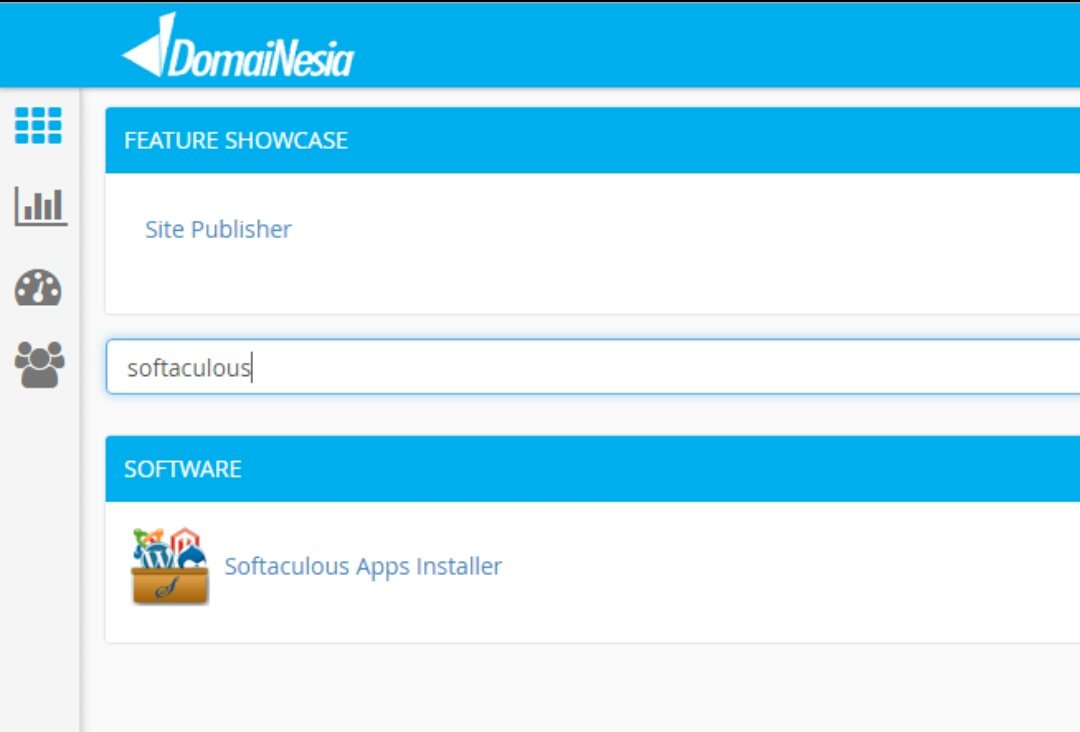This screenshot has width=1080, height=732.
Task: Click the Softaculous toolbox icon
Action: (169, 566)
